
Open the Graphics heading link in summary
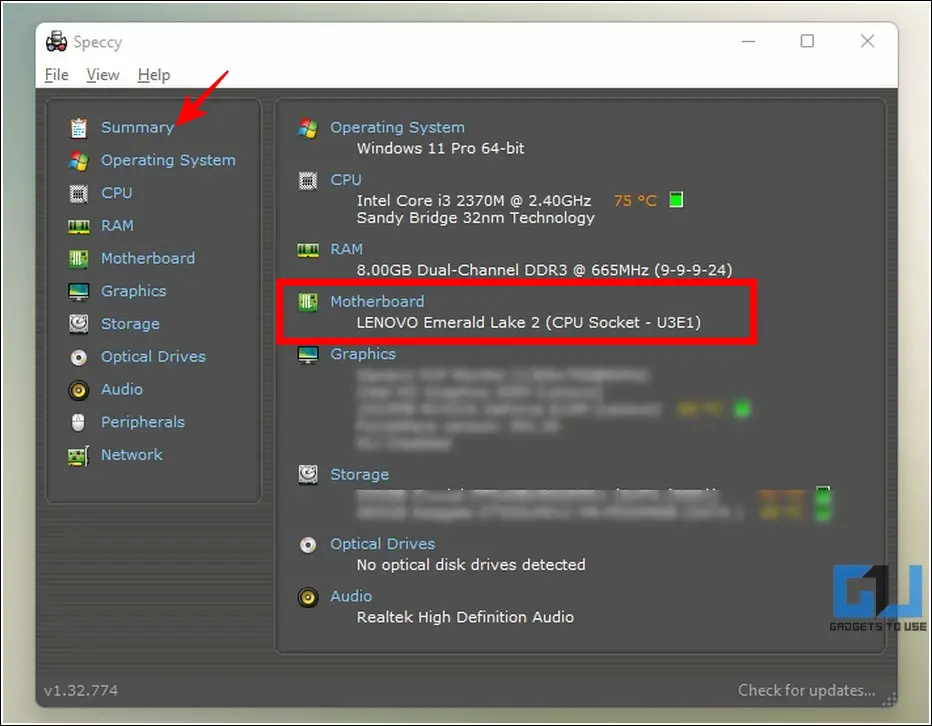[363, 354]
